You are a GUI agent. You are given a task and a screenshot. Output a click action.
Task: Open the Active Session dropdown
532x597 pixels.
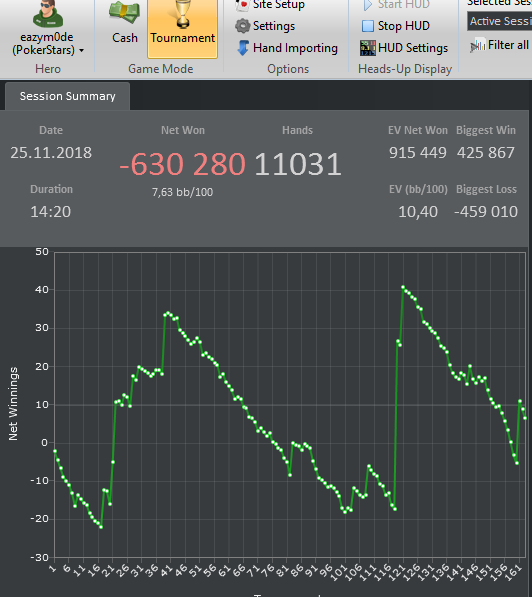pos(499,21)
